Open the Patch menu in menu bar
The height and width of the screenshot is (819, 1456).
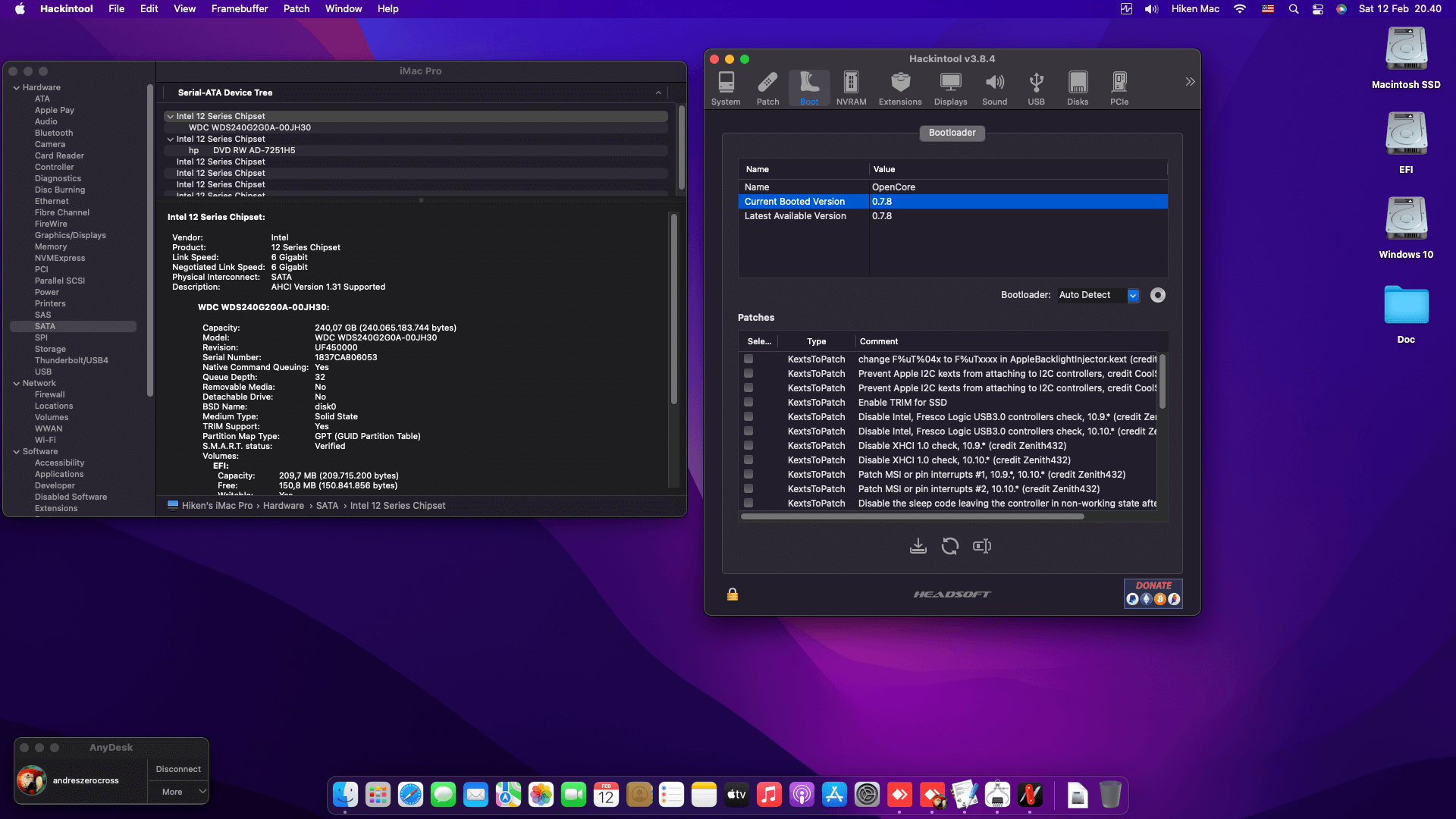[297, 9]
